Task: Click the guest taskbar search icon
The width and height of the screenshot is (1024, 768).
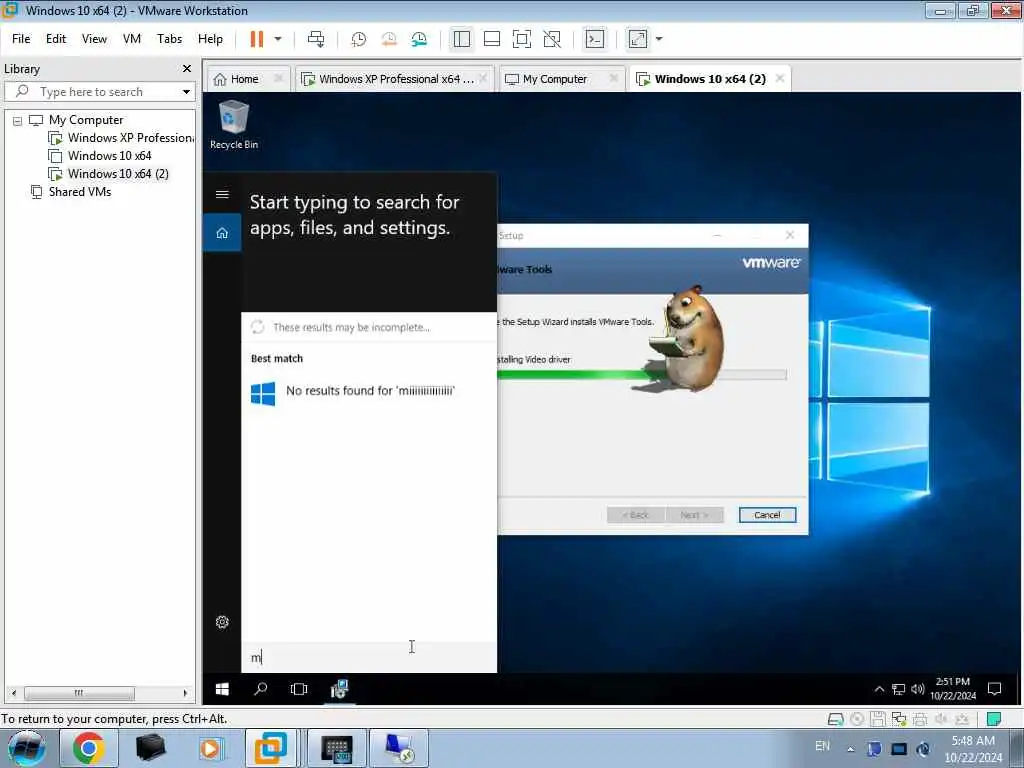Action: coord(261,689)
